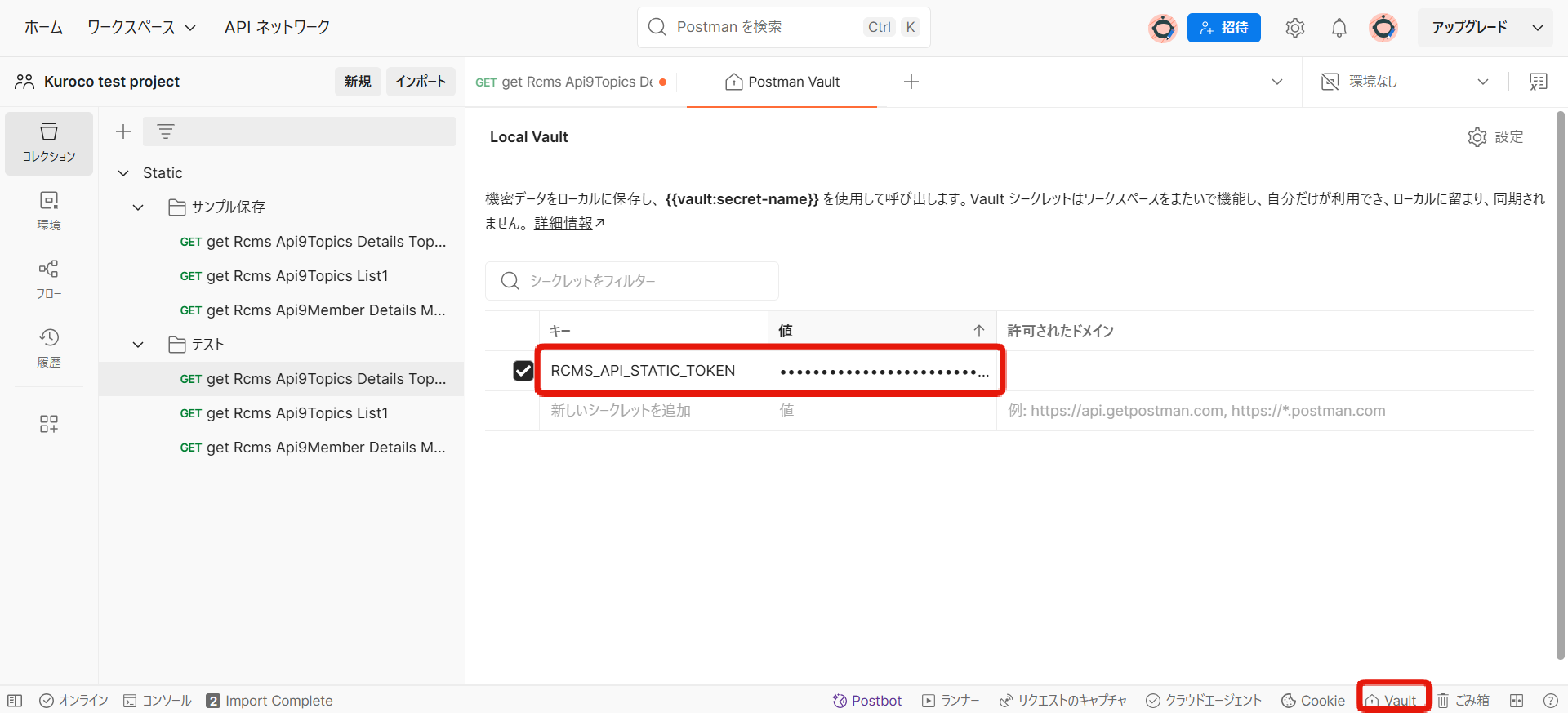Open the ワークスペース dropdown menu
This screenshot has width=1568, height=713.
(142, 28)
